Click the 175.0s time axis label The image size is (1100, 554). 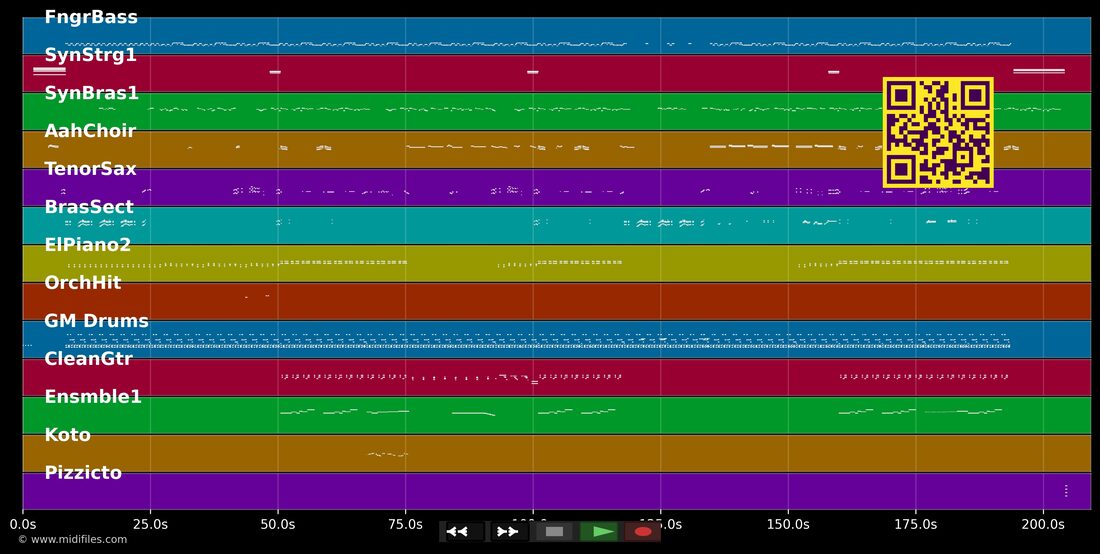915,525
